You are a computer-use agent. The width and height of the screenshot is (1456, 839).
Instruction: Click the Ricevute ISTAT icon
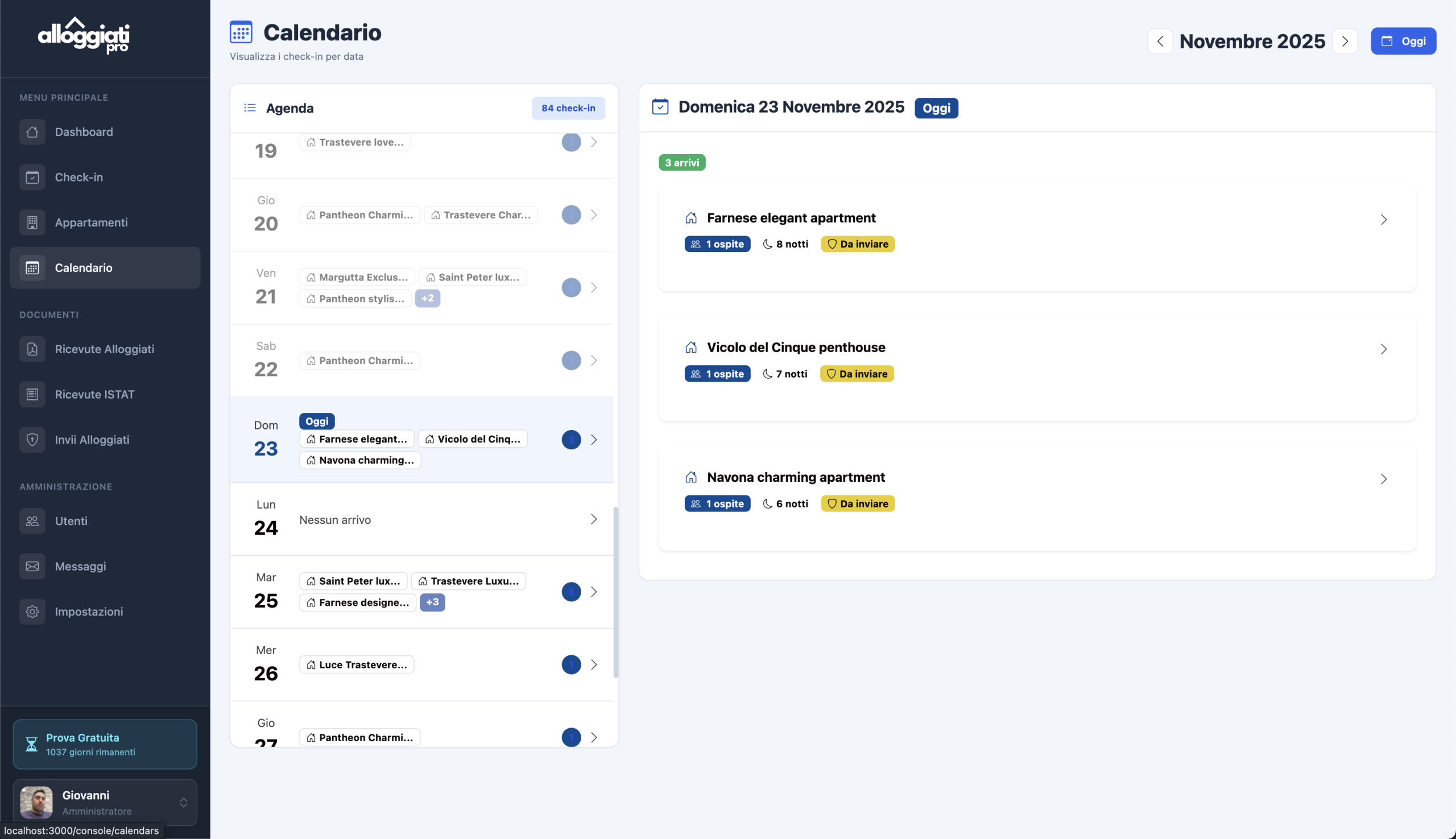coord(32,394)
